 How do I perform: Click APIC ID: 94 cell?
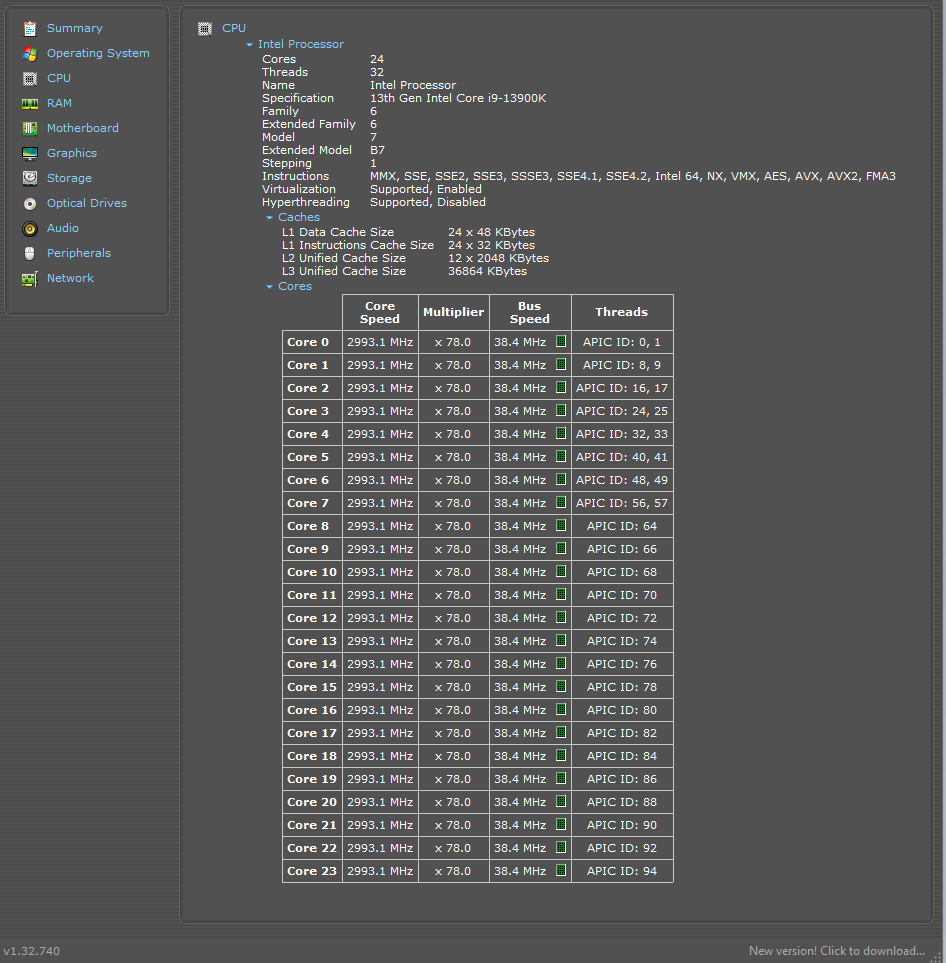[622, 871]
